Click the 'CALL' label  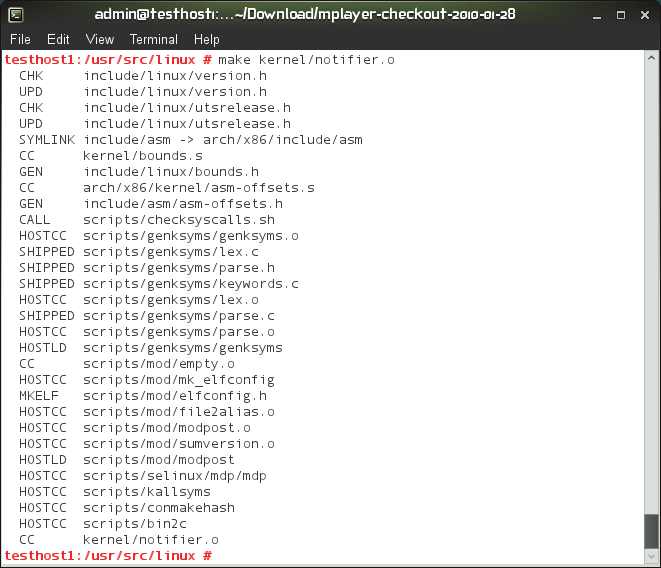(35, 220)
